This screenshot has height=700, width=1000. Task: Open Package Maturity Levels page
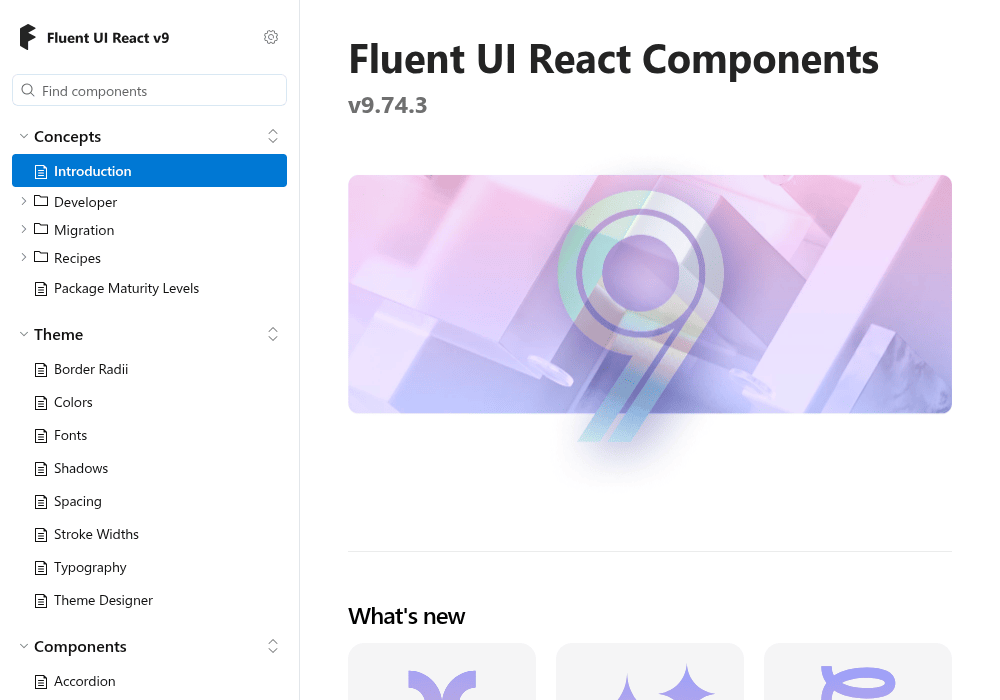click(x=126, y=288)
